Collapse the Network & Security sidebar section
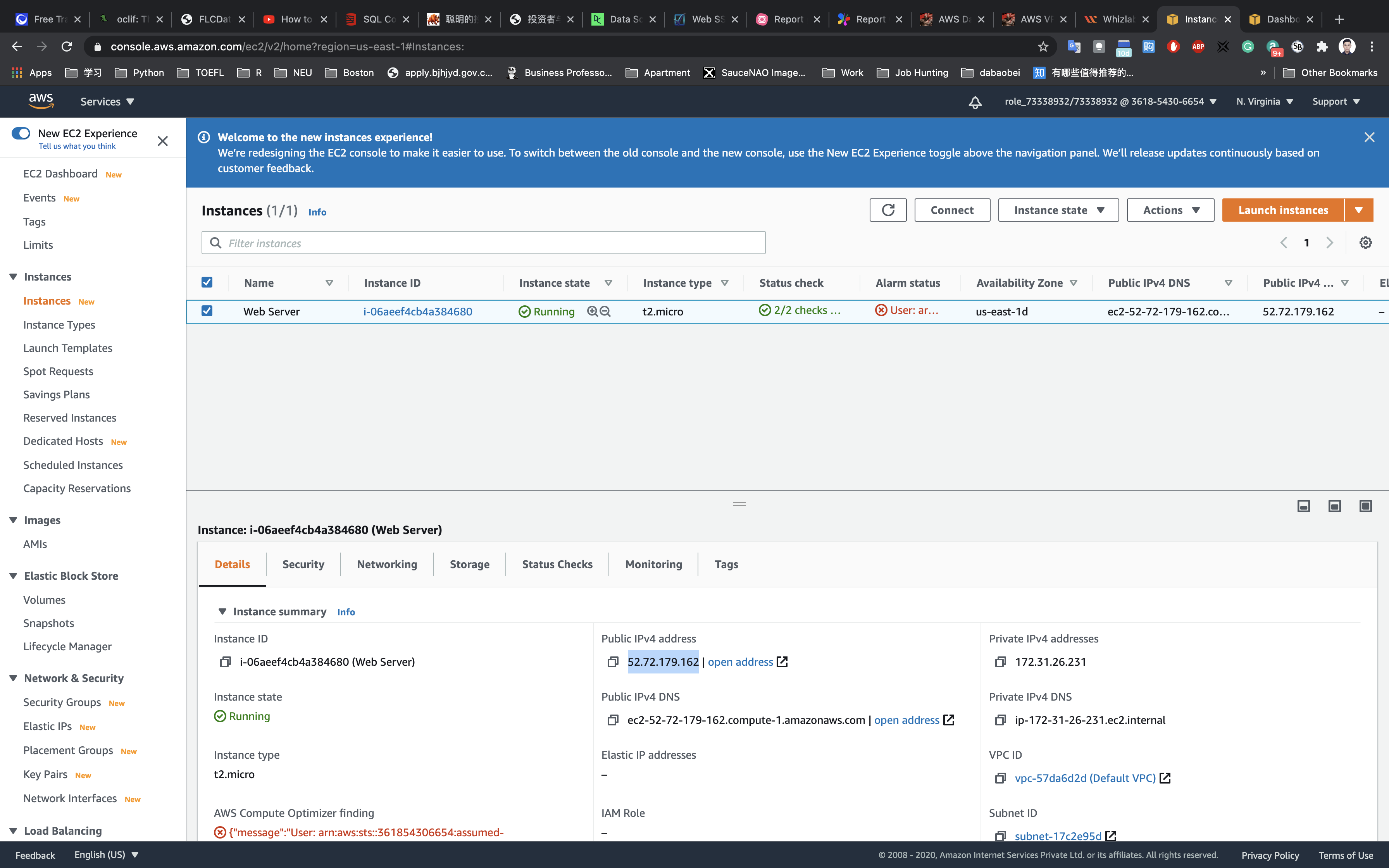The height and width of the screenshot is (868, 1389). click(13, 678)
